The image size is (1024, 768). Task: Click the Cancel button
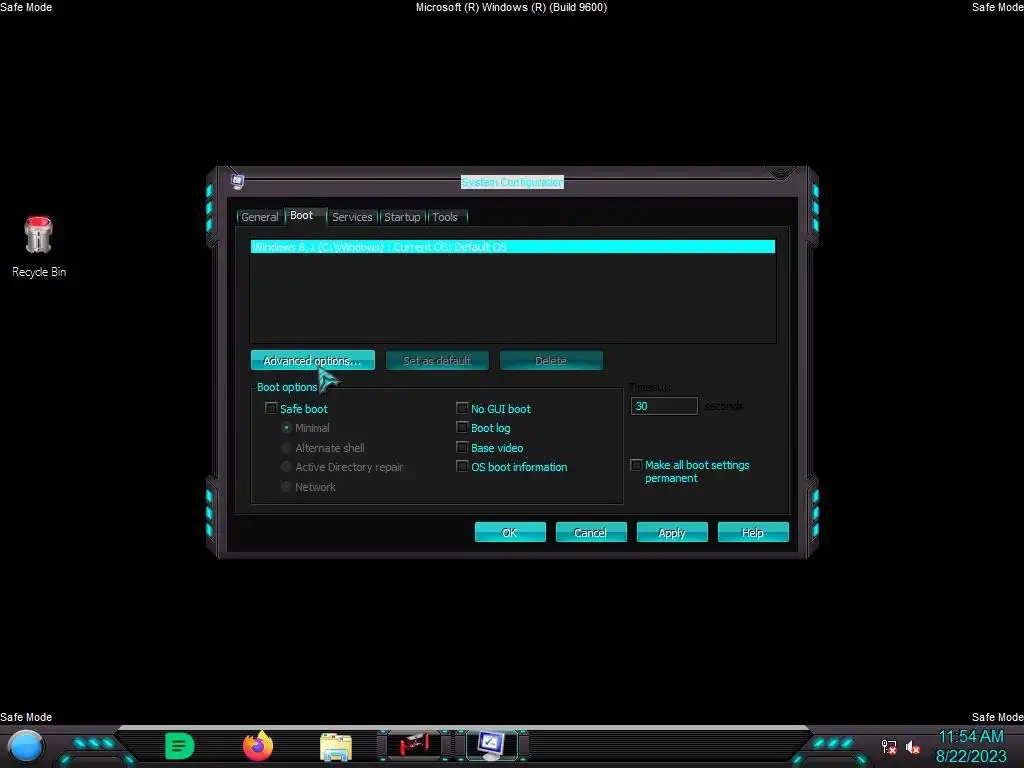coord(591,533)
